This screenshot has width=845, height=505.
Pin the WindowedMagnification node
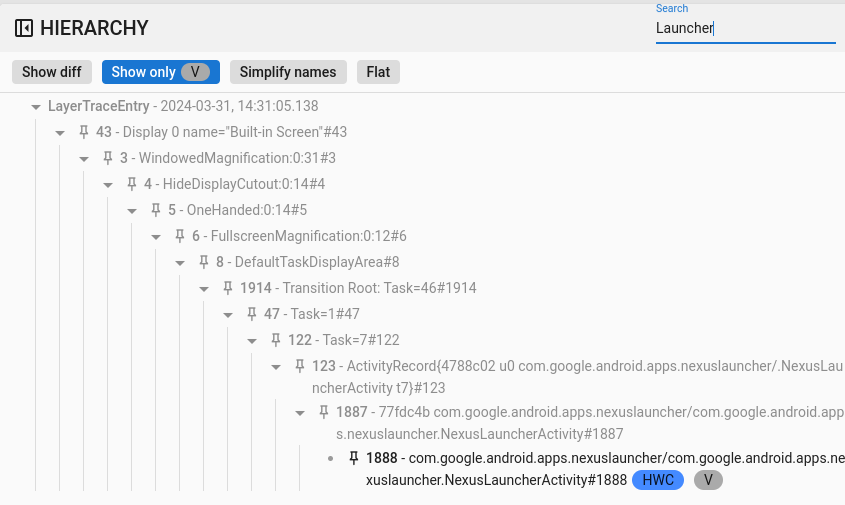[108, 158]
